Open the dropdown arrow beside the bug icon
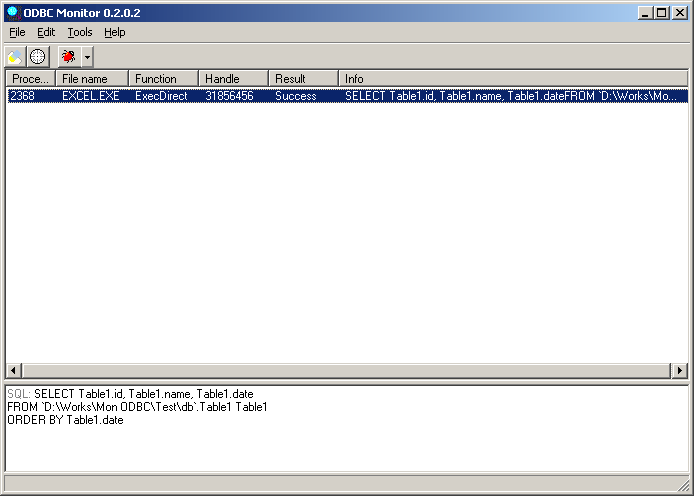 [x=87, y=57]
